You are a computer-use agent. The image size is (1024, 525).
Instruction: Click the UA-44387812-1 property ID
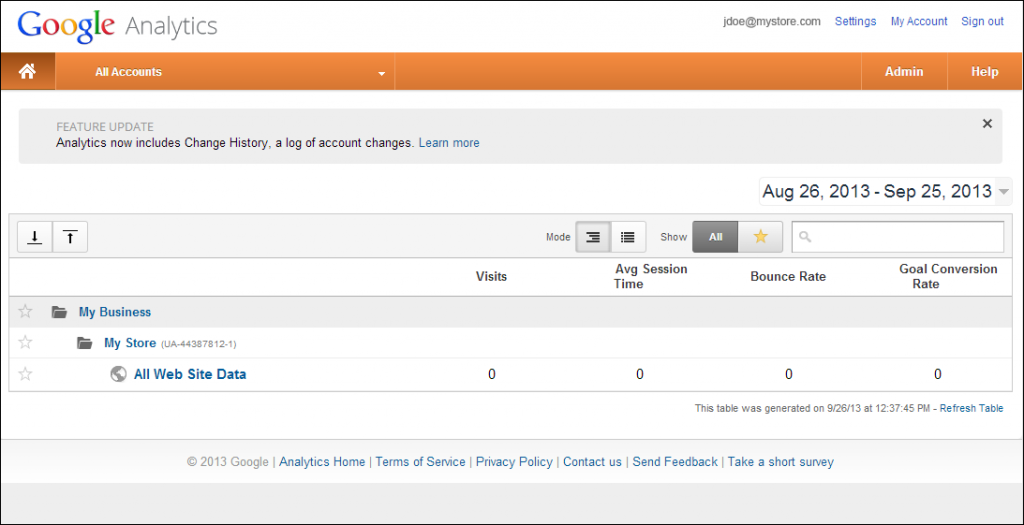tap(199, 343)
